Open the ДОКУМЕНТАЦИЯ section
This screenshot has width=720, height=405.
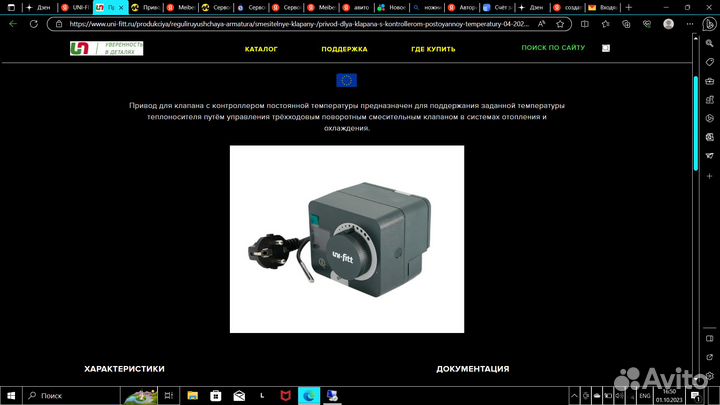click(472, 369)
